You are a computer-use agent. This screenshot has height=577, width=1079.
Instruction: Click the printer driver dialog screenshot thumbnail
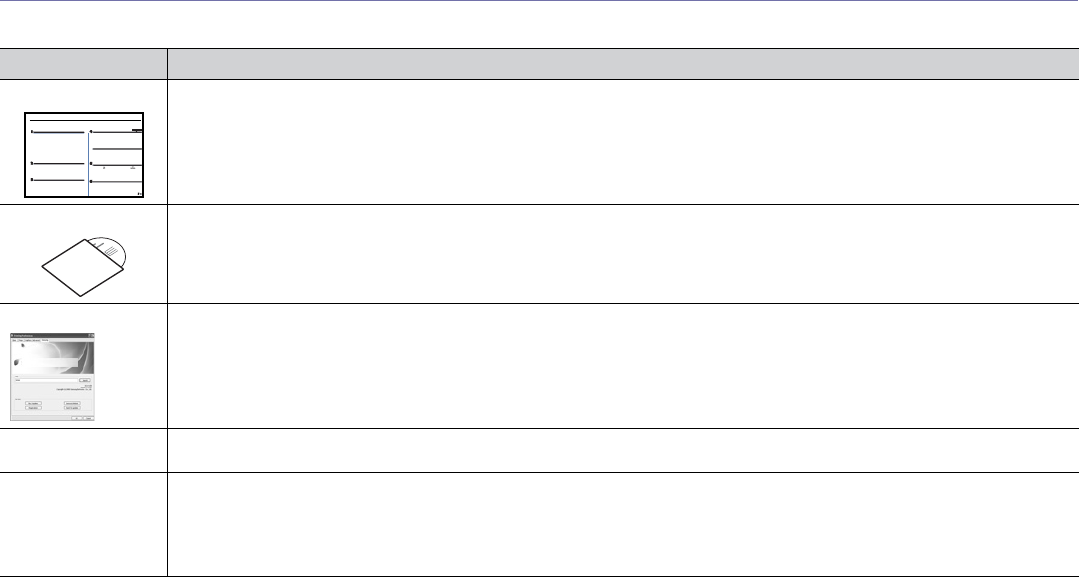(x=52, y=377)
